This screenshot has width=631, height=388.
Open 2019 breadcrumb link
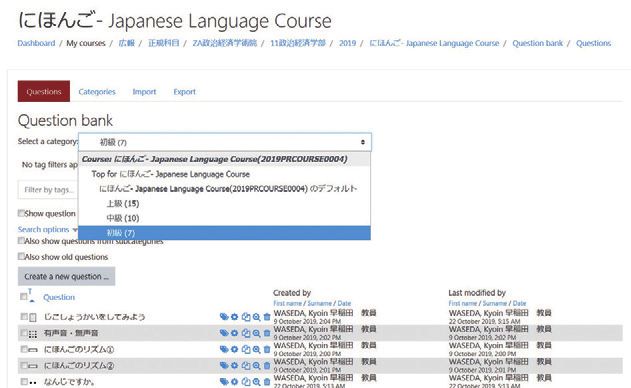point(348,43)
